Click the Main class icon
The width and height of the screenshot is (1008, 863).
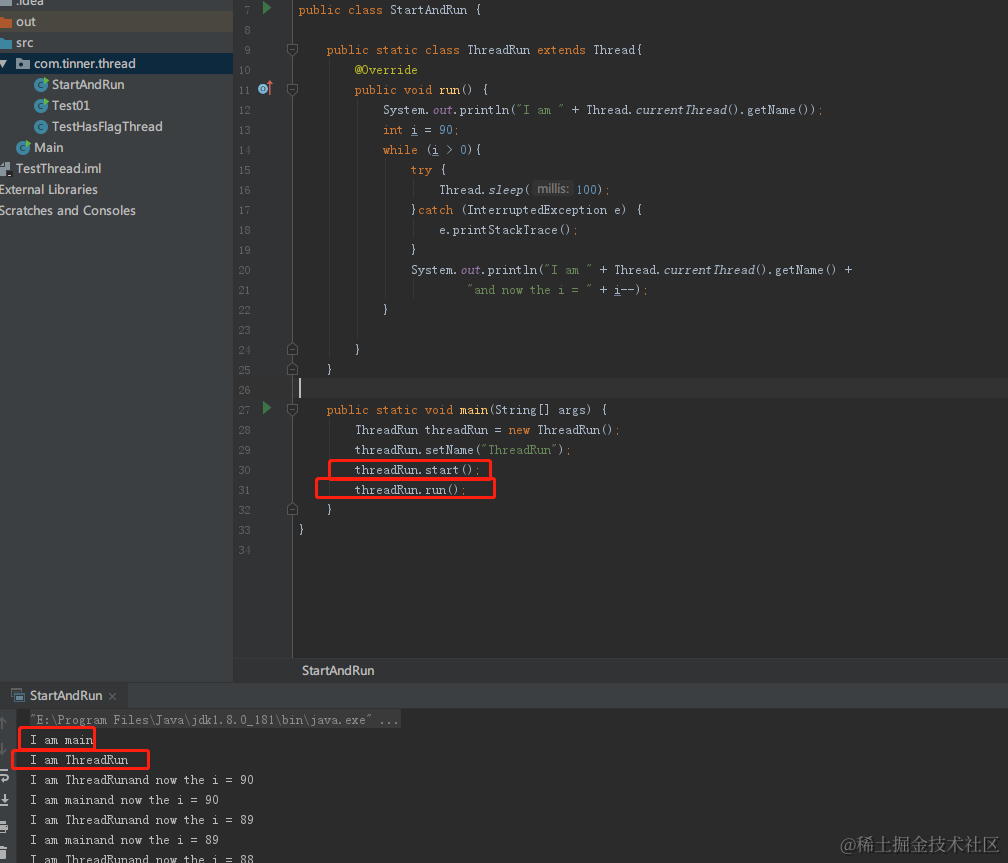pyautogui.click(x=23, y=148)
